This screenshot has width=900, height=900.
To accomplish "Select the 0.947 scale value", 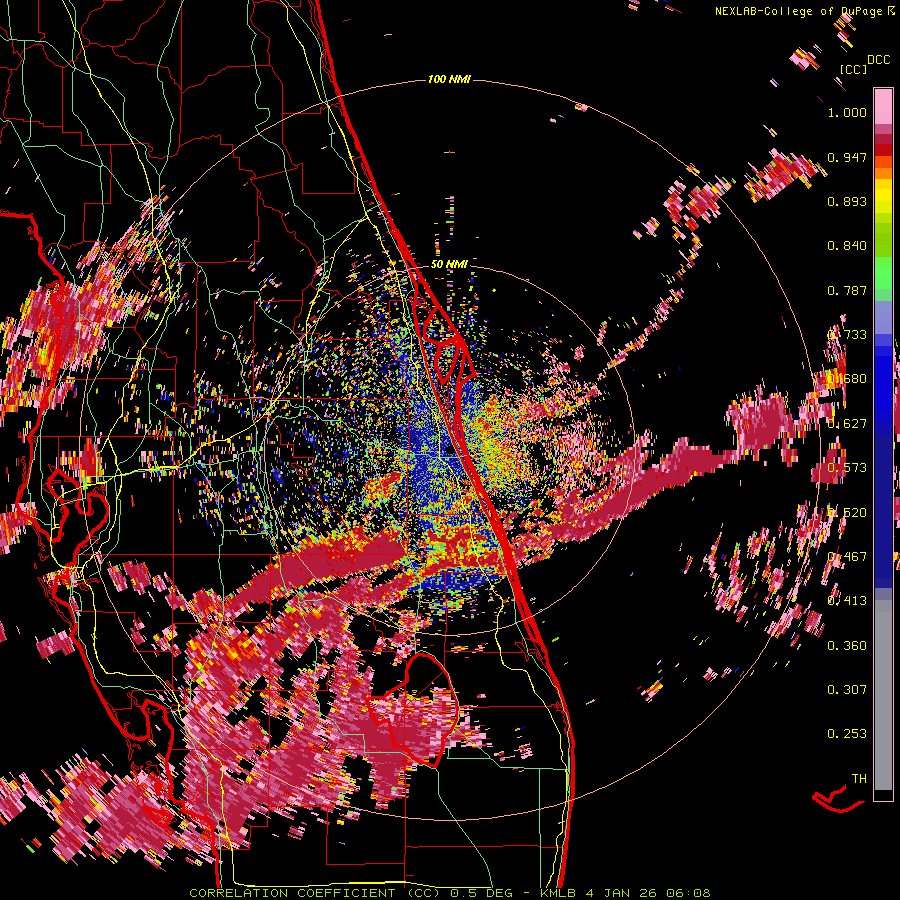I will pyautogui.click(x=847, y=157).
